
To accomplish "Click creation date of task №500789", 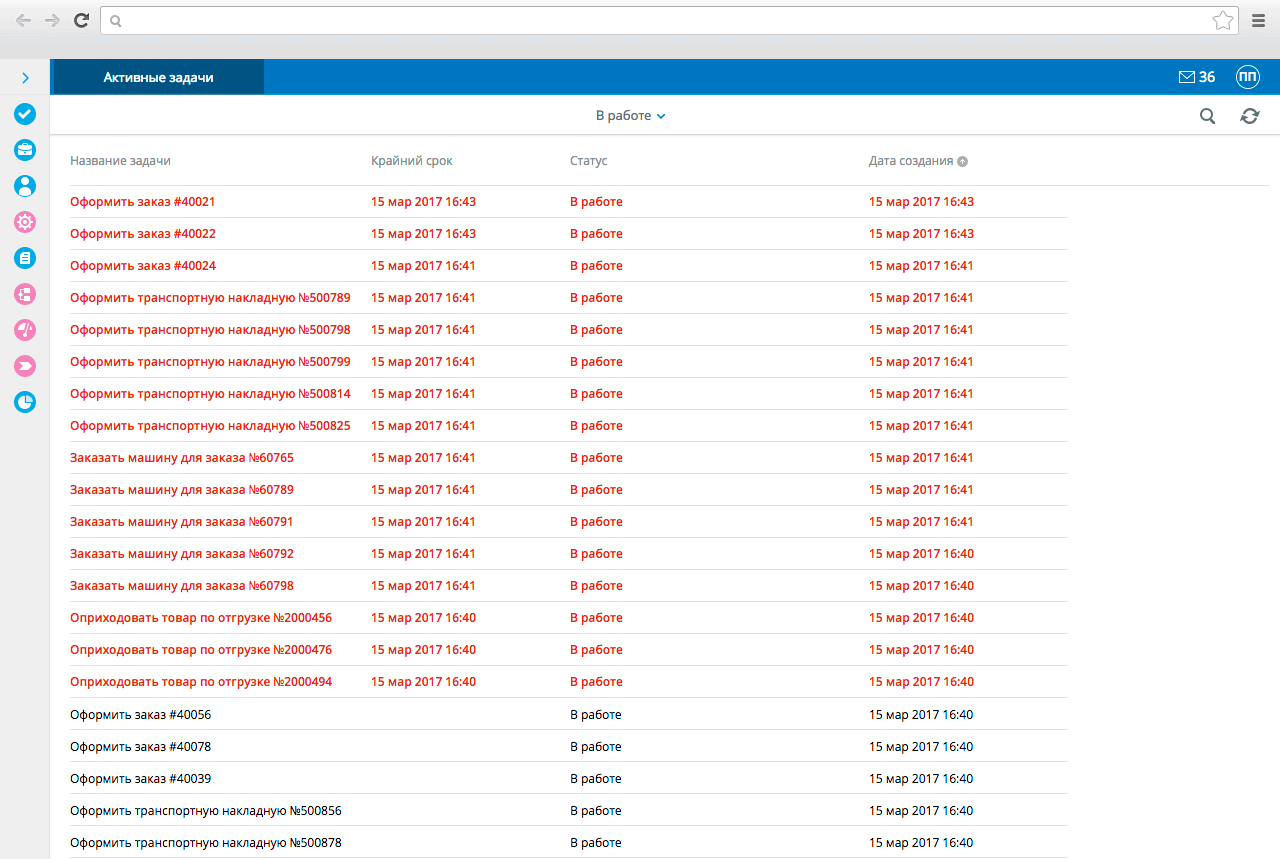I will (921, 298).
